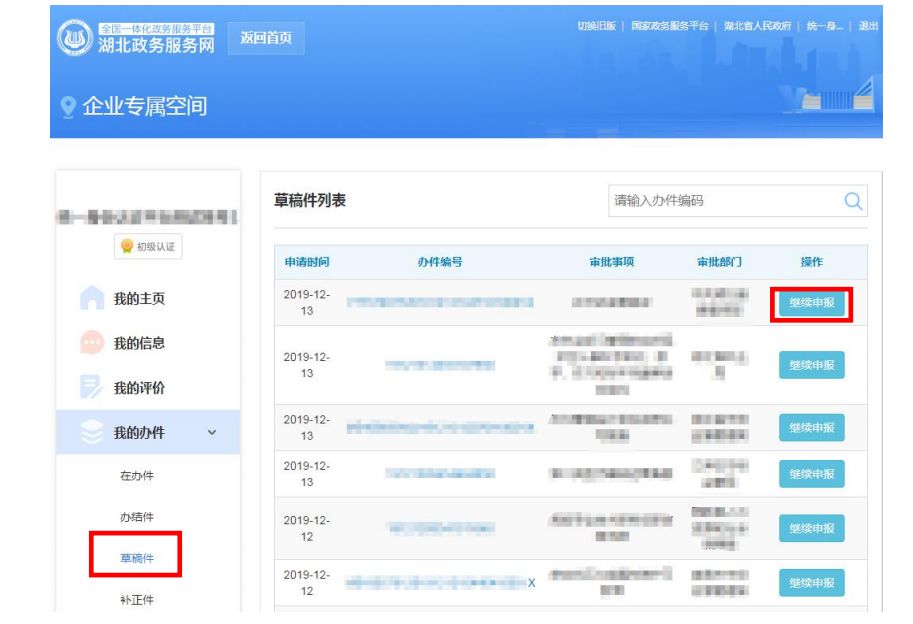Click the 返回首页 button
Image resolution: width=913 pixels, height=624 pixels.
[x=269, y=39]
